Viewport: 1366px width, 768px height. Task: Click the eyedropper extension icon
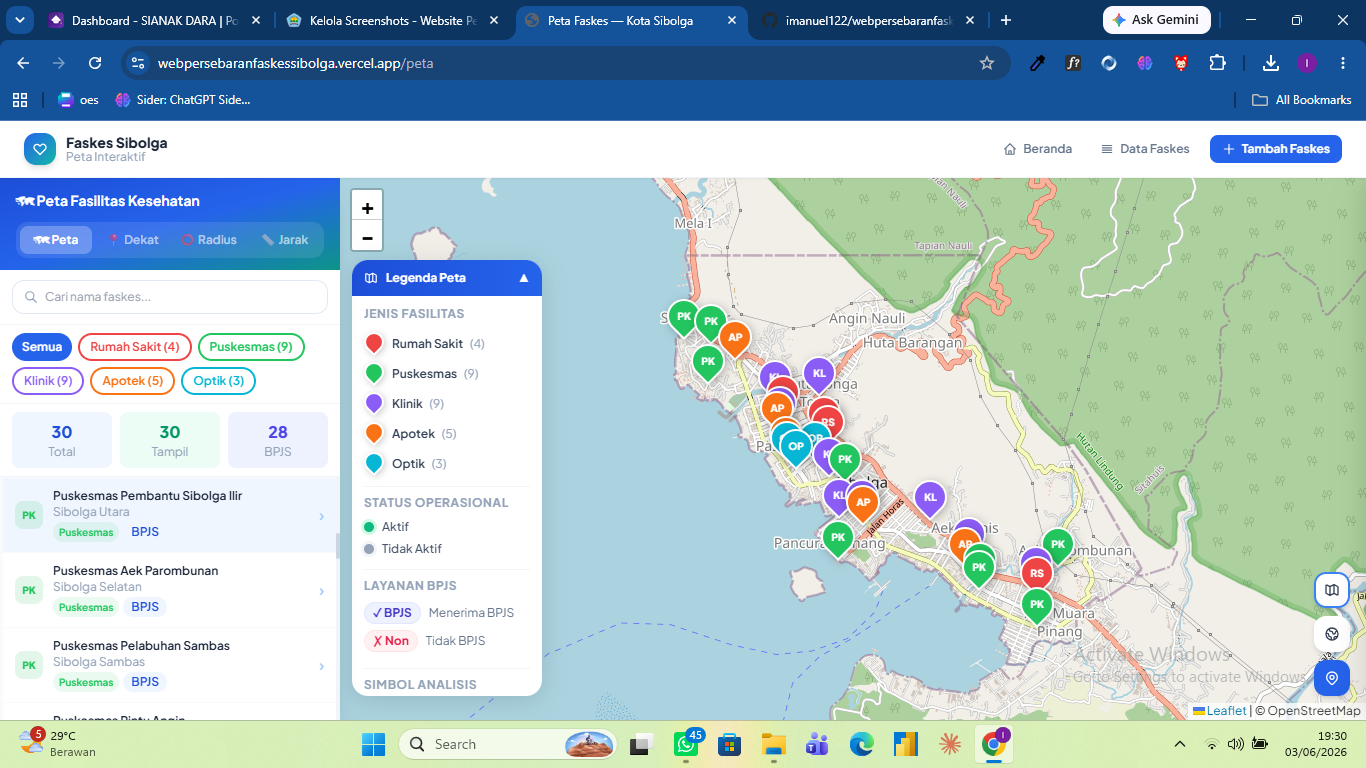(x=1038, y=63)
